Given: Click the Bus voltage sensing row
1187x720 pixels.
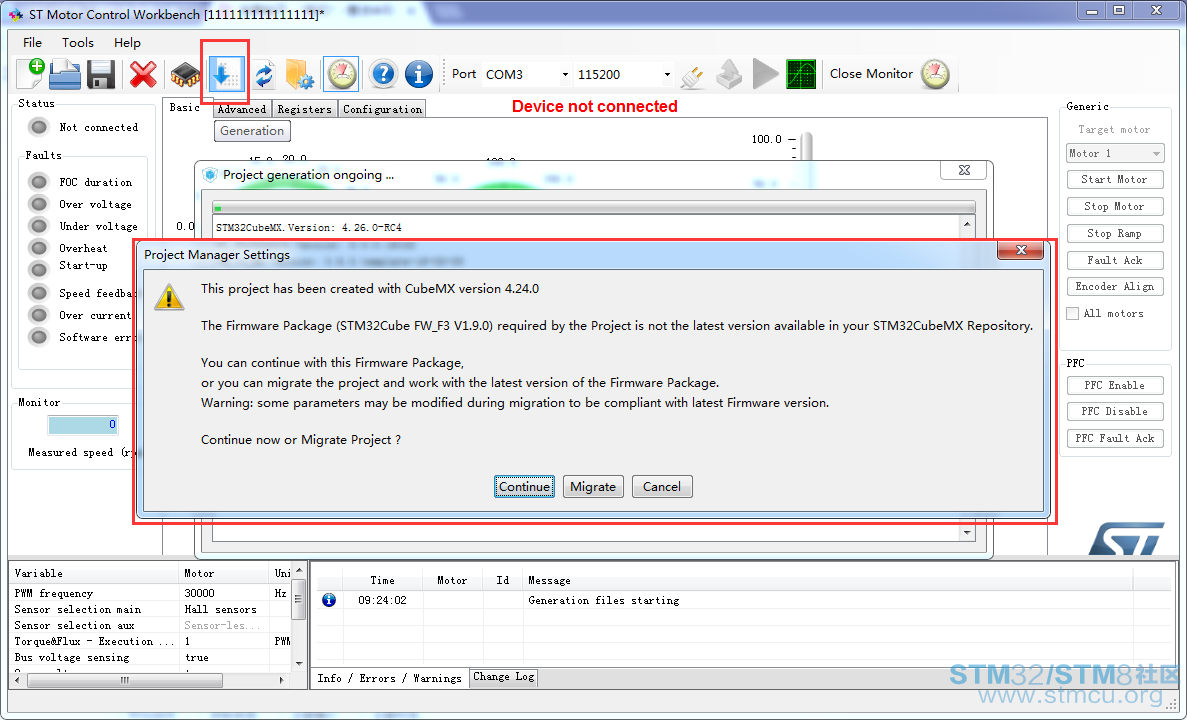Looking at the screenshot, I should point(150,657).
